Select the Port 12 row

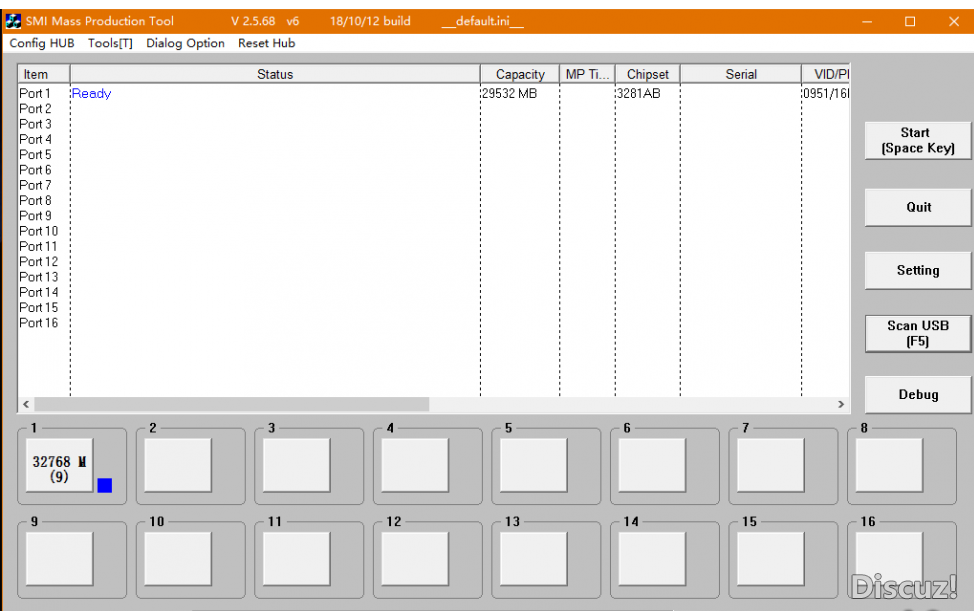(x=434, y=261)
